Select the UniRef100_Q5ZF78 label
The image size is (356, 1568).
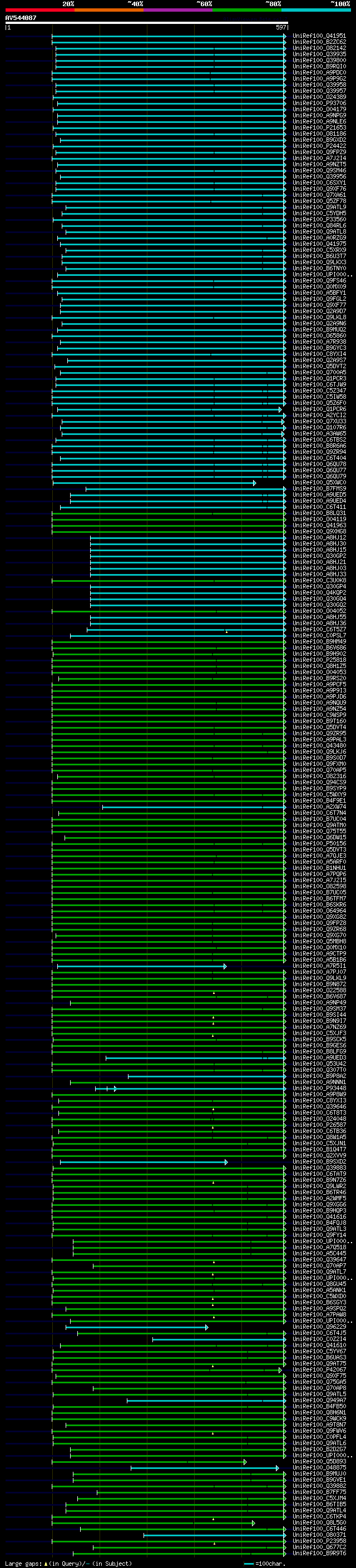(319, 201)
